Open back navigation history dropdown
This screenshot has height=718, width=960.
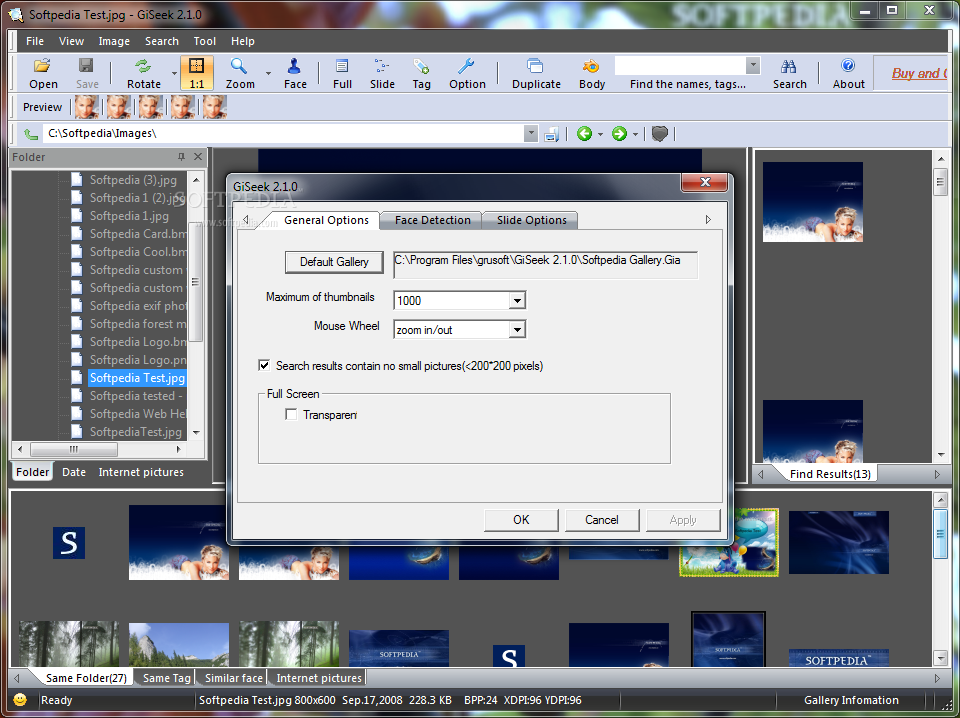[x=600, y=134]
